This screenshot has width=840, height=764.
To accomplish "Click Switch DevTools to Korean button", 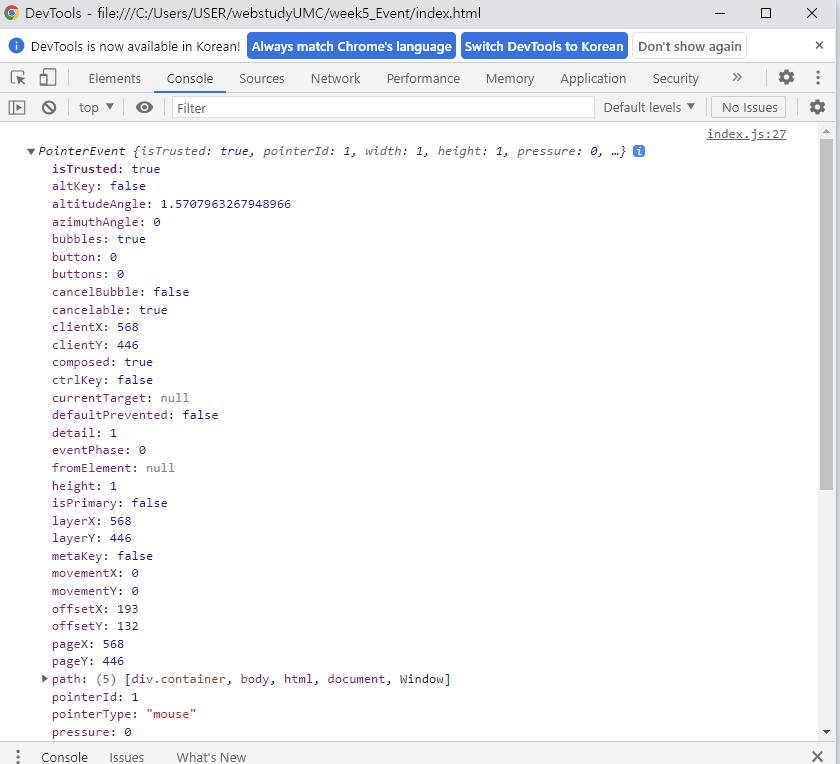I will tap(544, 46).
